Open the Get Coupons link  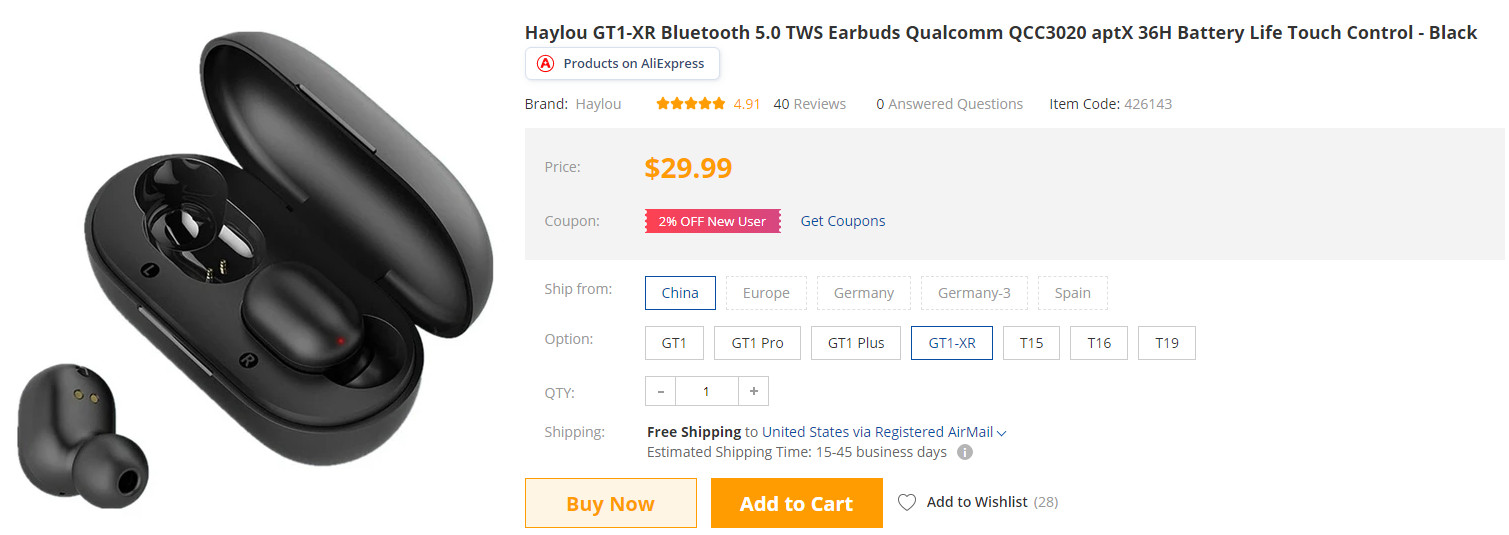843,221
